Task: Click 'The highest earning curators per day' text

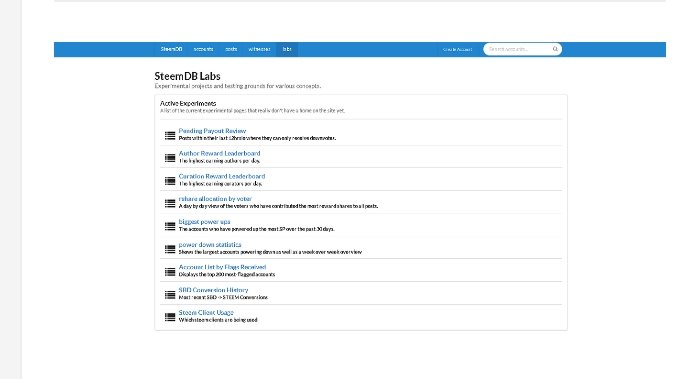Action: [x=220, y=184]
